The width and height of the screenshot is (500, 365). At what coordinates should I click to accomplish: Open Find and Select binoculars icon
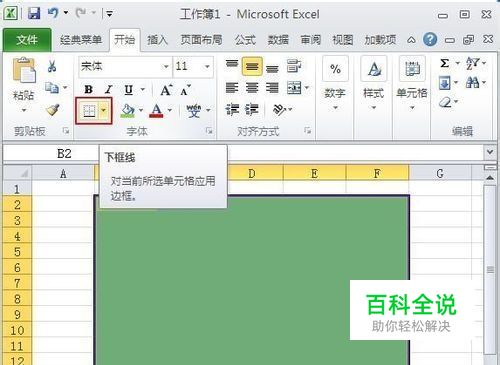click(473, 82)
